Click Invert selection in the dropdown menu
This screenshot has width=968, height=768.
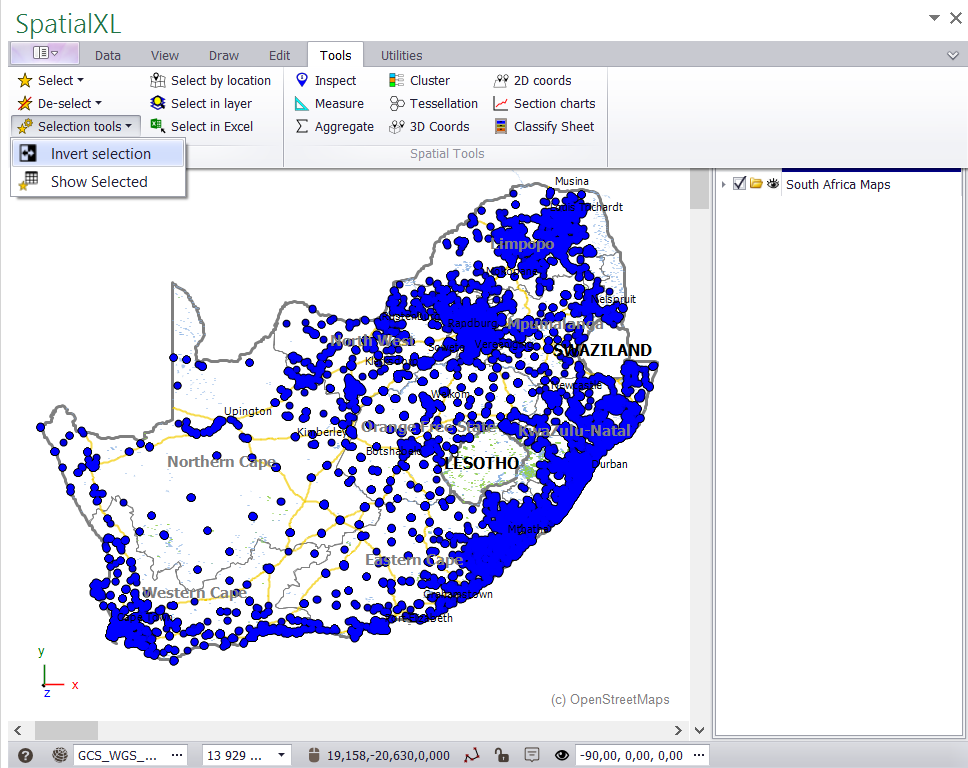(x=100, y=154)
